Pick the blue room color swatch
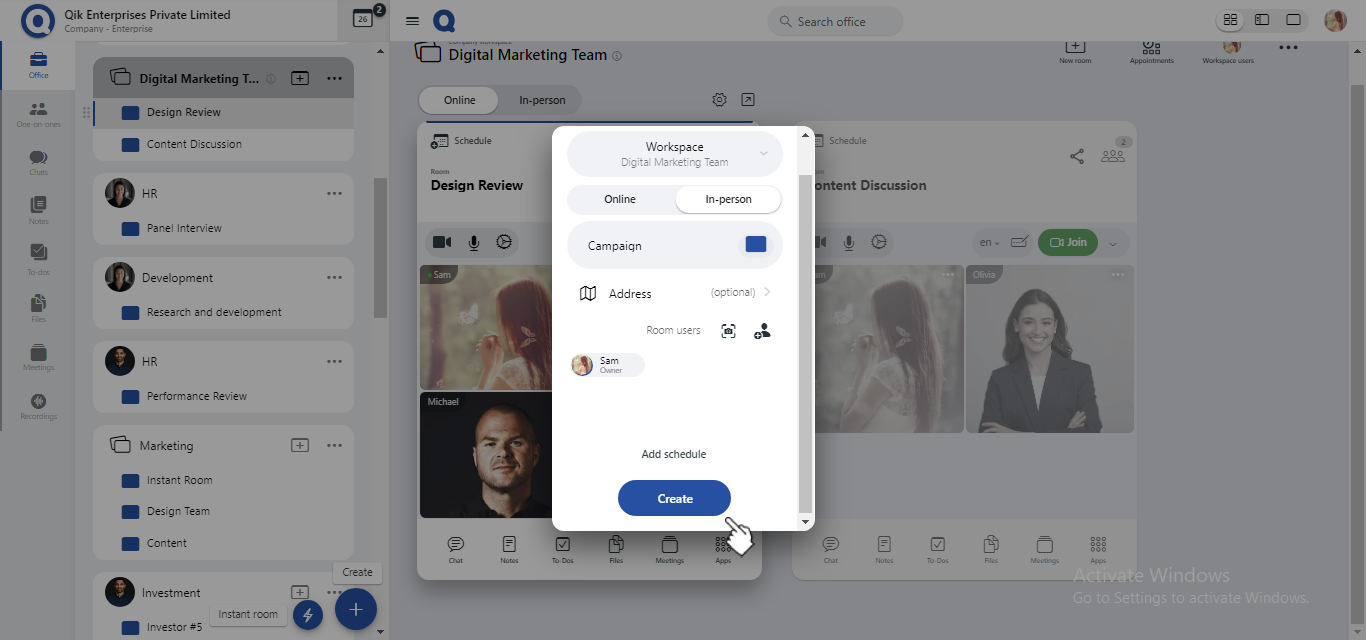Viewport: 1366px width, 640px height. (x=756, y=245)
